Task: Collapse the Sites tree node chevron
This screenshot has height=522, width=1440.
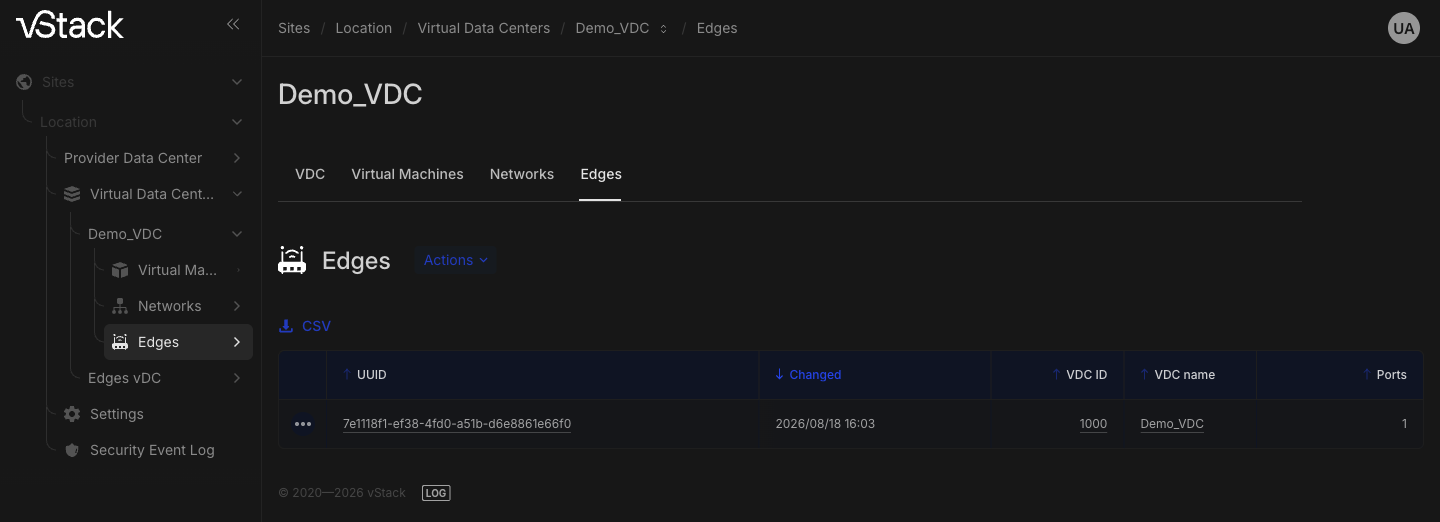Action: 237,82
